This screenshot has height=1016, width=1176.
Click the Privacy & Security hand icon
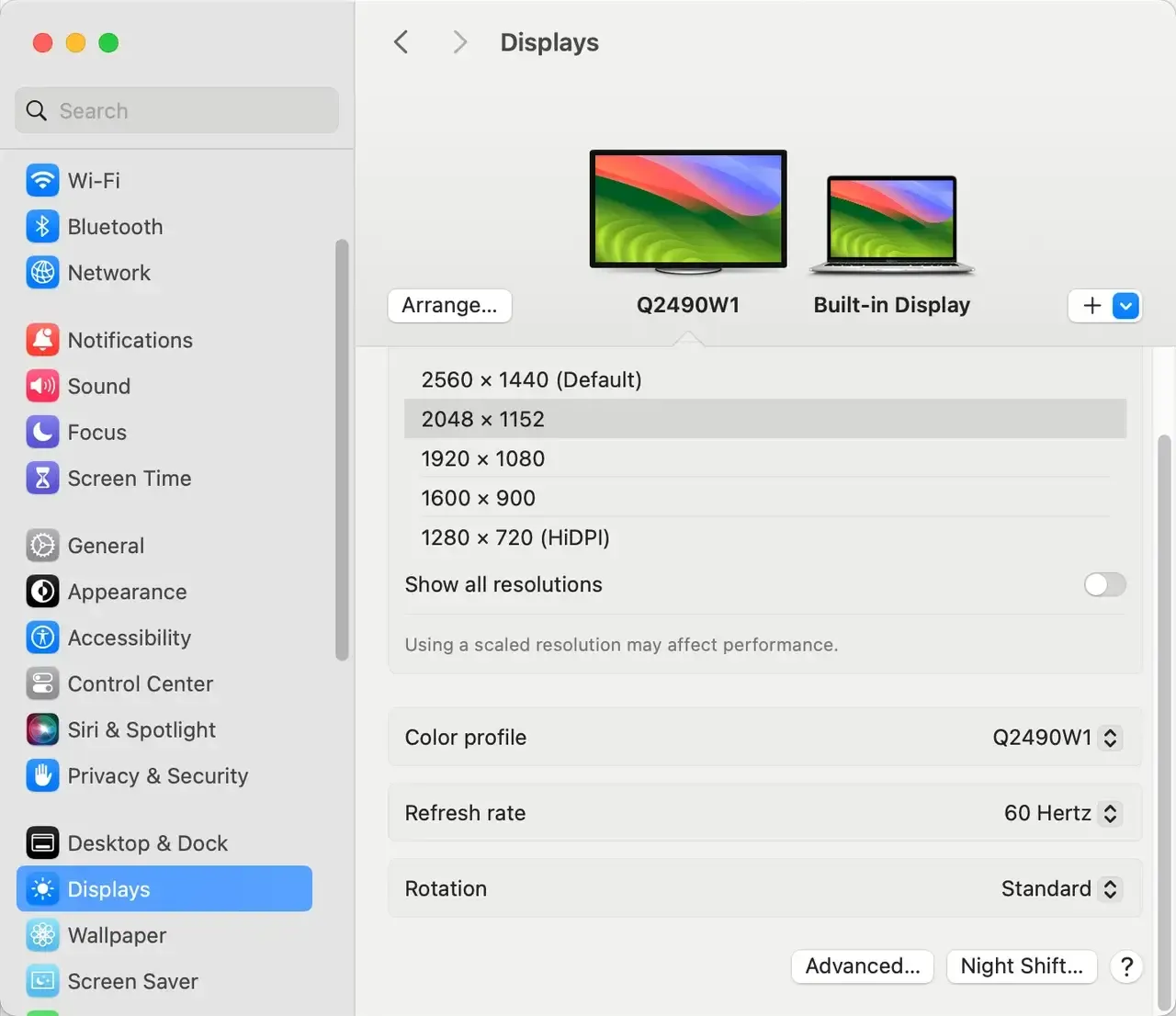pyautogui.click(x=42, y=775)
